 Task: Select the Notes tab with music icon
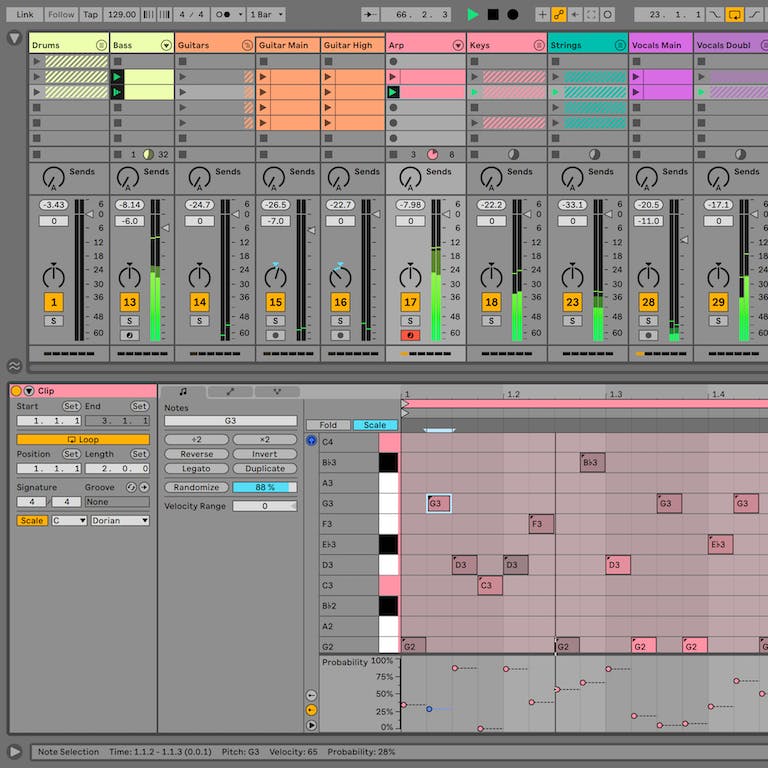tap(183, 391)
